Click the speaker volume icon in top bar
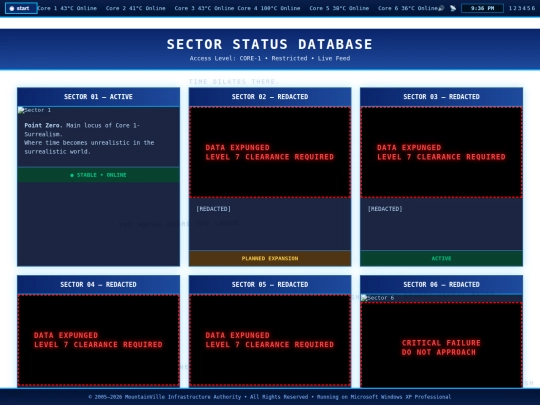The width and height of the screenshot is (540, 405). coord(441,8)
